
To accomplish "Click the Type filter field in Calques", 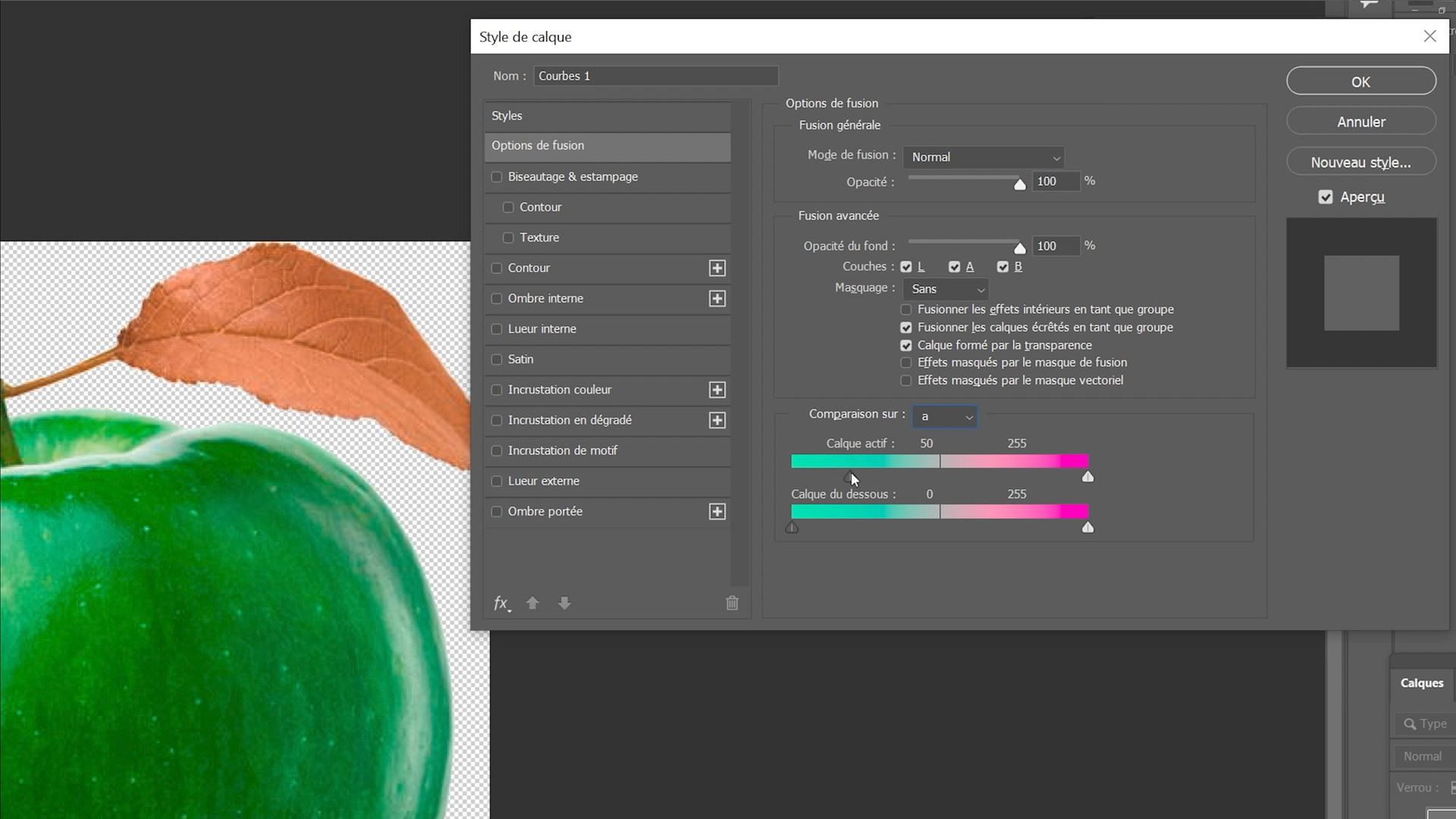I will pos(1426,724).
